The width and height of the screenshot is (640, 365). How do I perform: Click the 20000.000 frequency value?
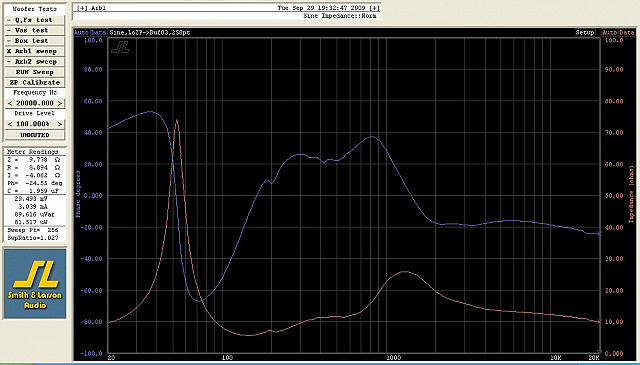(x=35, y=103)
